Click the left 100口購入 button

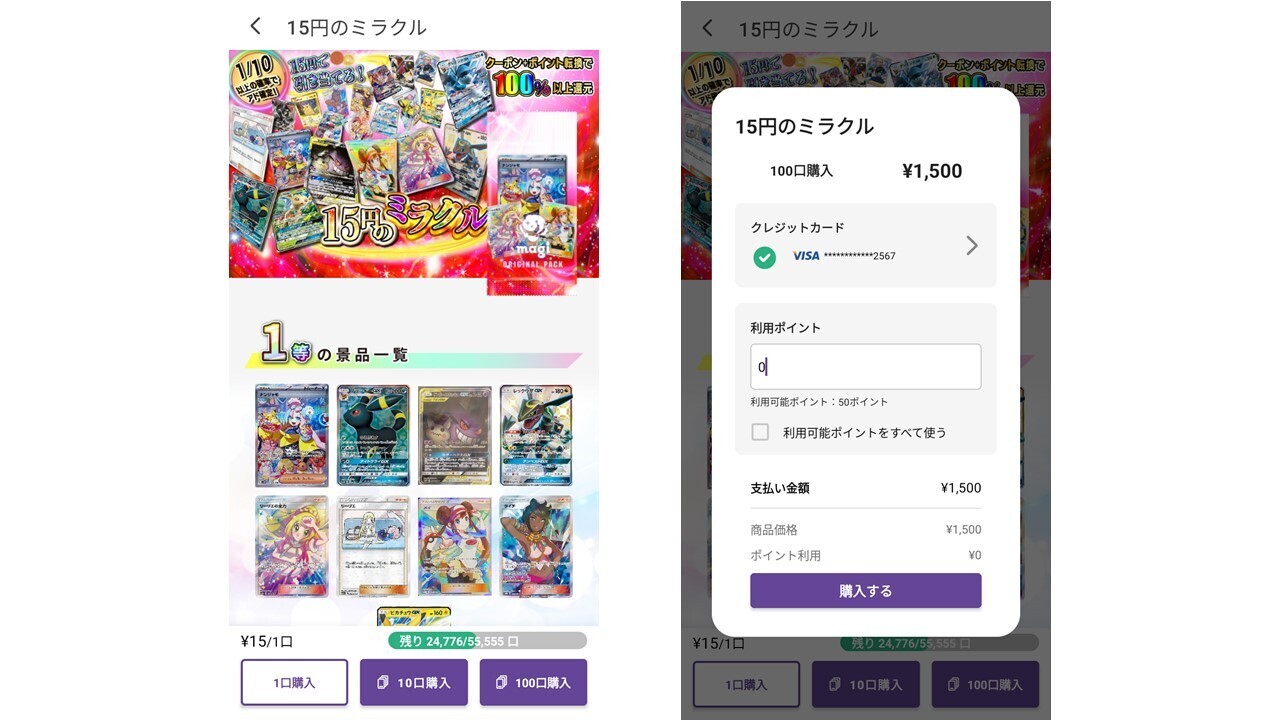click(533, 683)
